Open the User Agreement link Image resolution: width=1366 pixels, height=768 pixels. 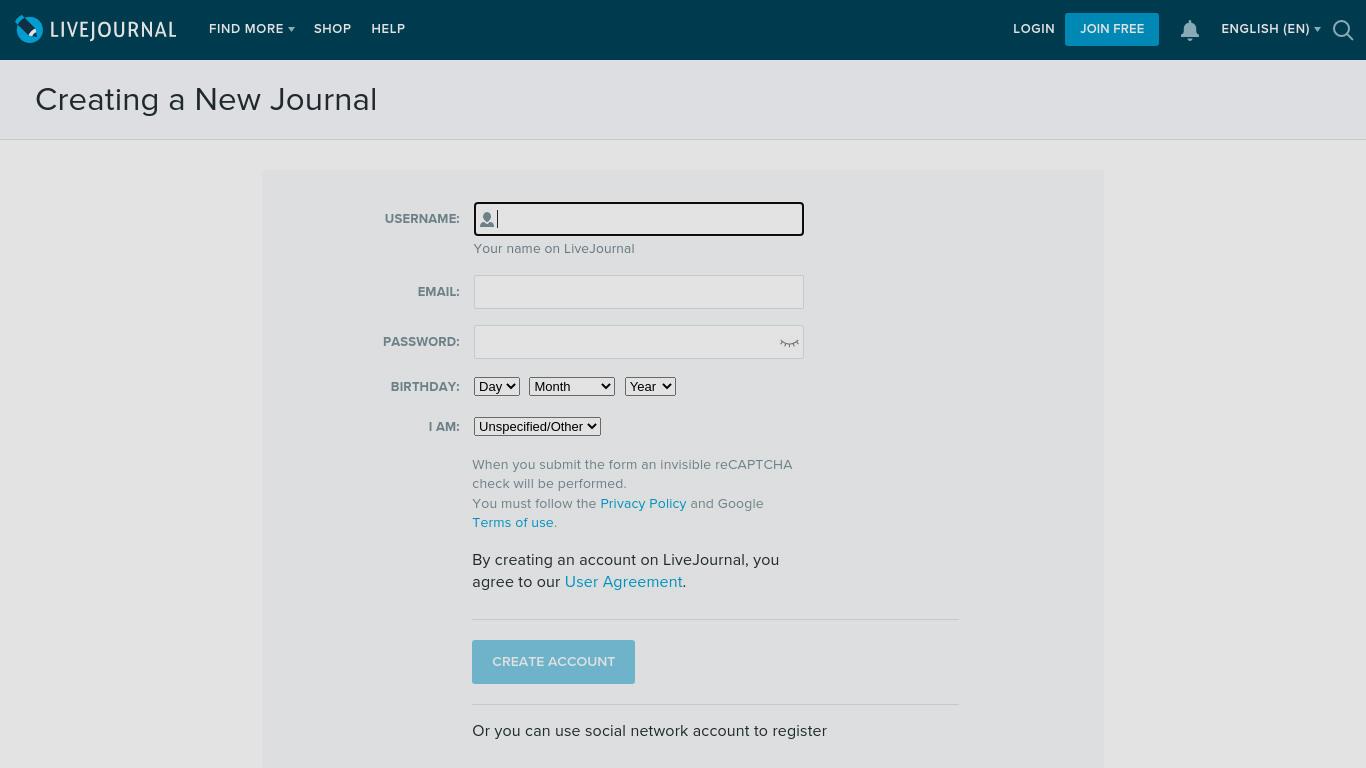tap(623, 582)
